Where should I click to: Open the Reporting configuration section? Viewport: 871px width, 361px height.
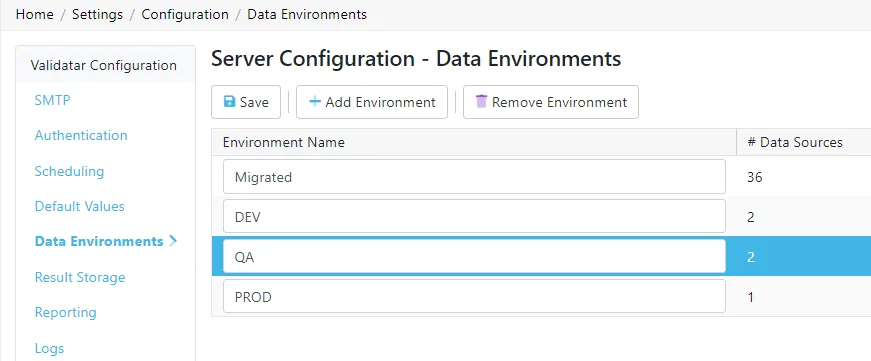66,312
